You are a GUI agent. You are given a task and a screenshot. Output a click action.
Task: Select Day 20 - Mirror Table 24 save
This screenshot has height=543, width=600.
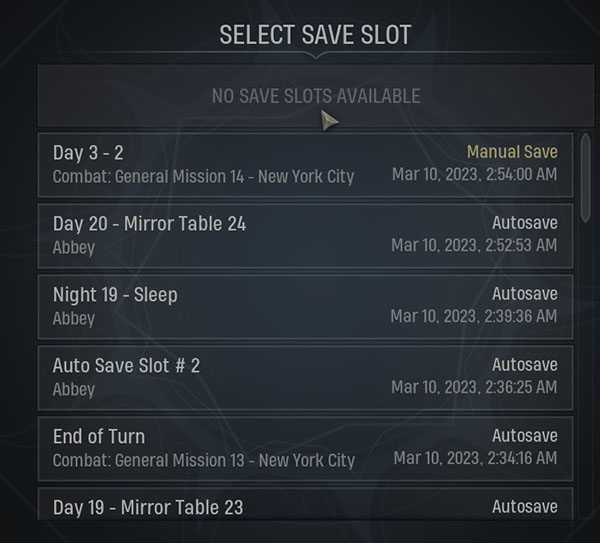[x=305, y=236]
